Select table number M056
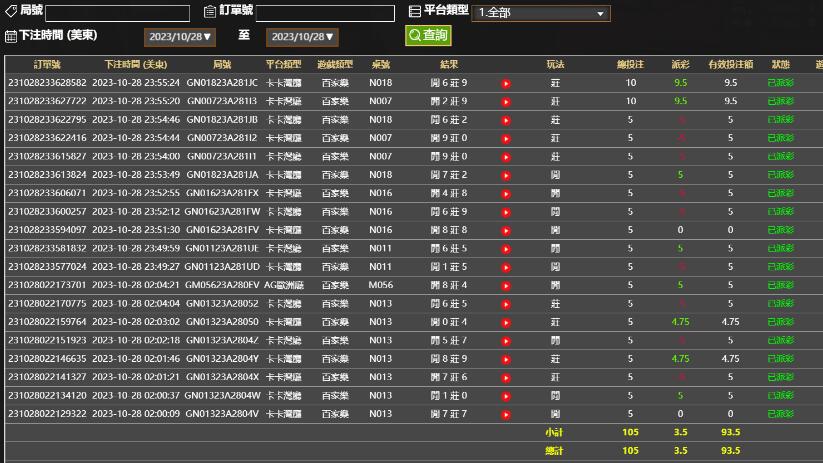 381,285
